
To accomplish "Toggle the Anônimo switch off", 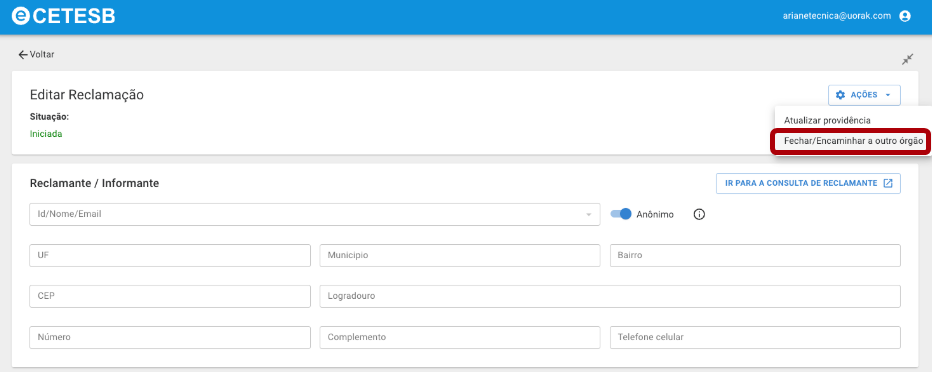I will pyautogui.click(x=621, y=214).
